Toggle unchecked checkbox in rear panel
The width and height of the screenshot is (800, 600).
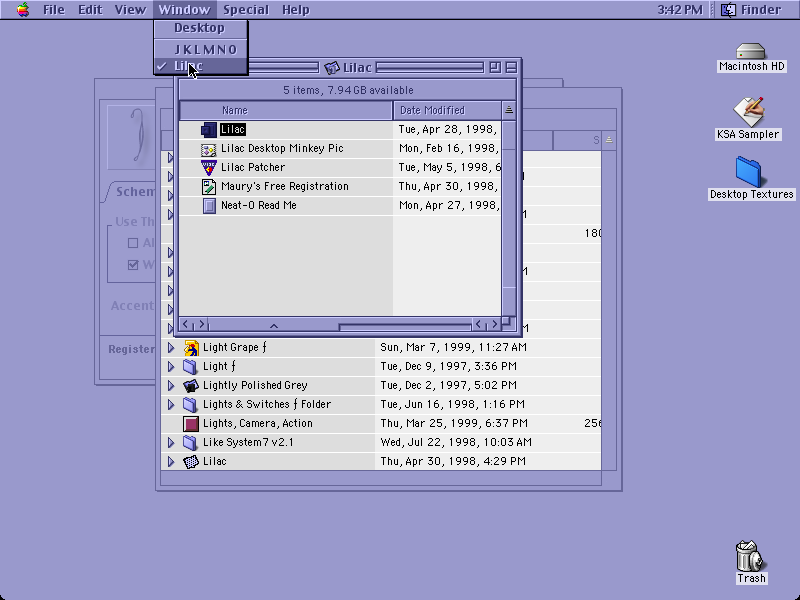[x=133, y=243]
